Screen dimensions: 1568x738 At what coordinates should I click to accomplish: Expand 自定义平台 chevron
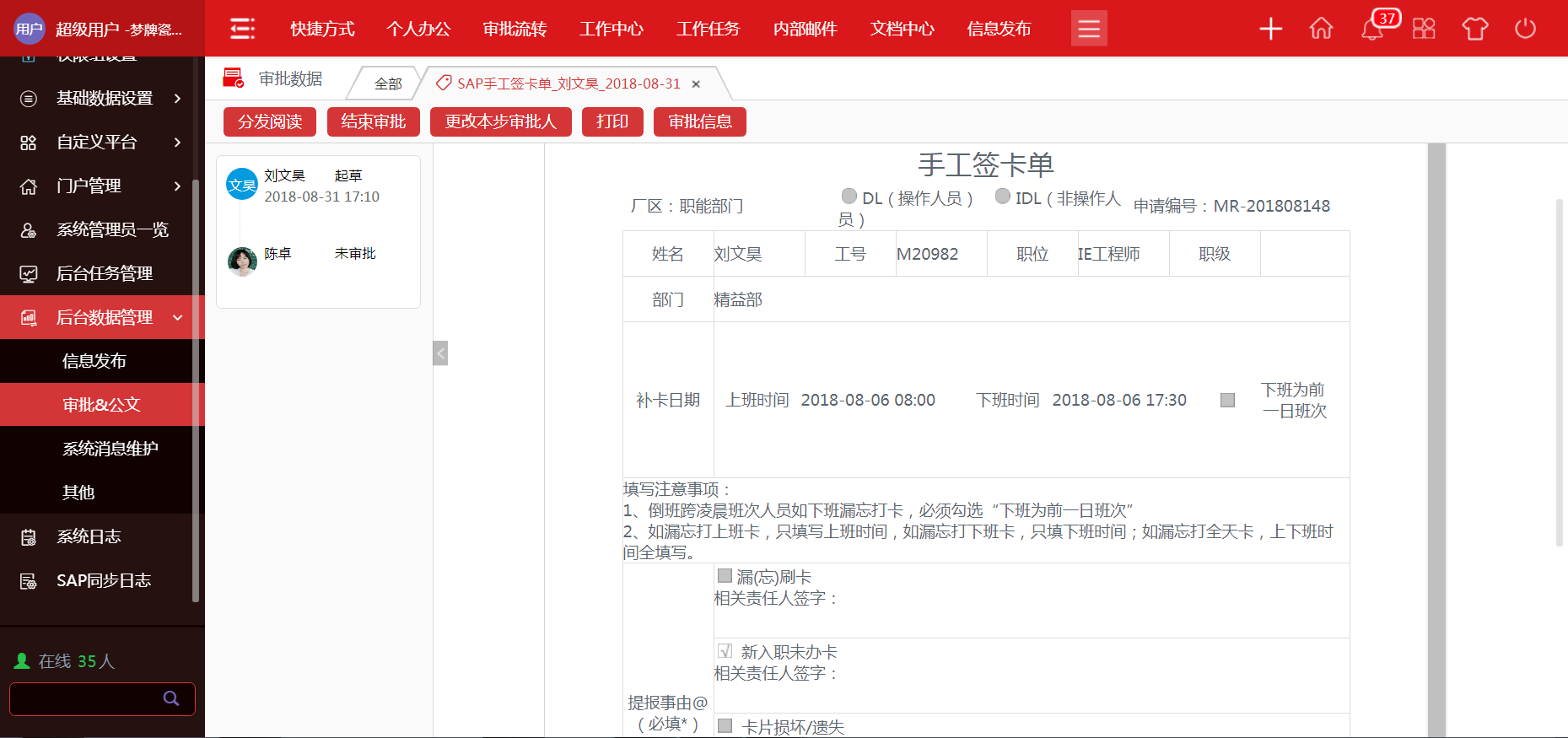tap(177, 143)
